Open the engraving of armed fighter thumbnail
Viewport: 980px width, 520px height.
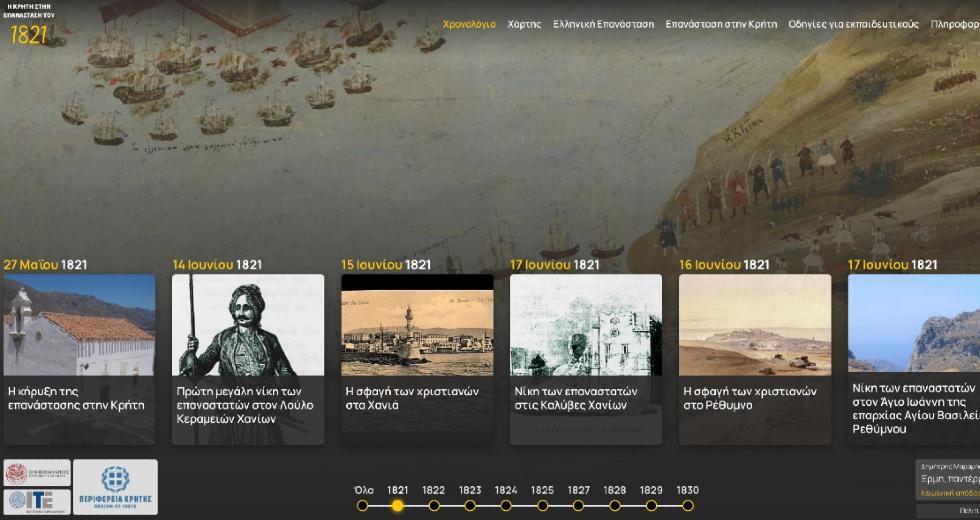[248, 325]
